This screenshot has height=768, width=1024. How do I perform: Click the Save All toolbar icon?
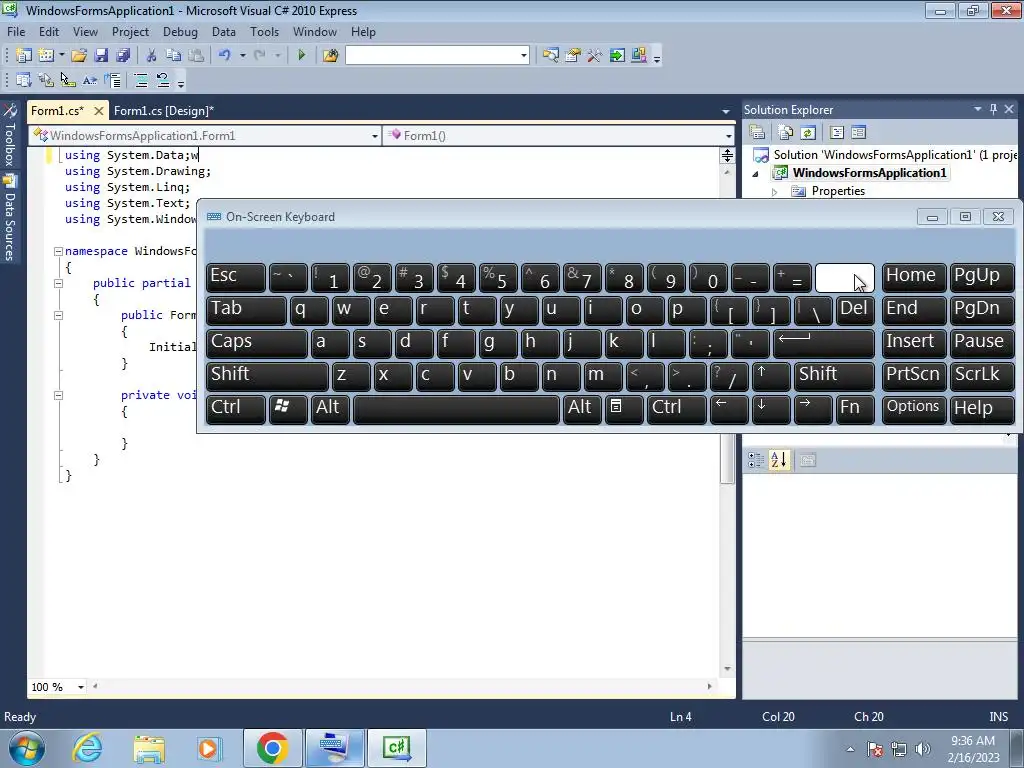click(122, 56)
